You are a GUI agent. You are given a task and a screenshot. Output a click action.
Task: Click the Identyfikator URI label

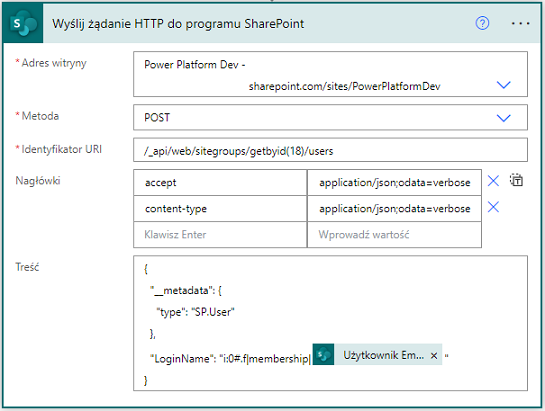click(62, 149)
